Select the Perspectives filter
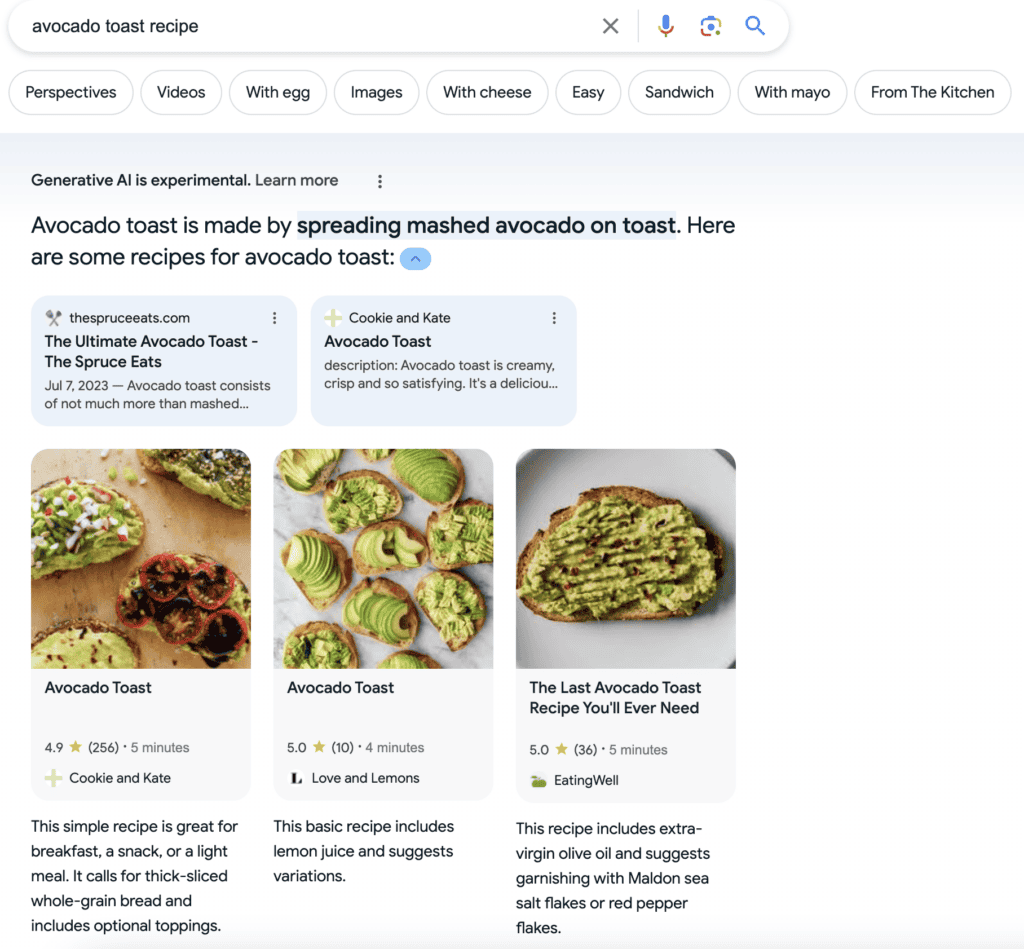This screenshot has height=949, width=1024. coord(70,92)
